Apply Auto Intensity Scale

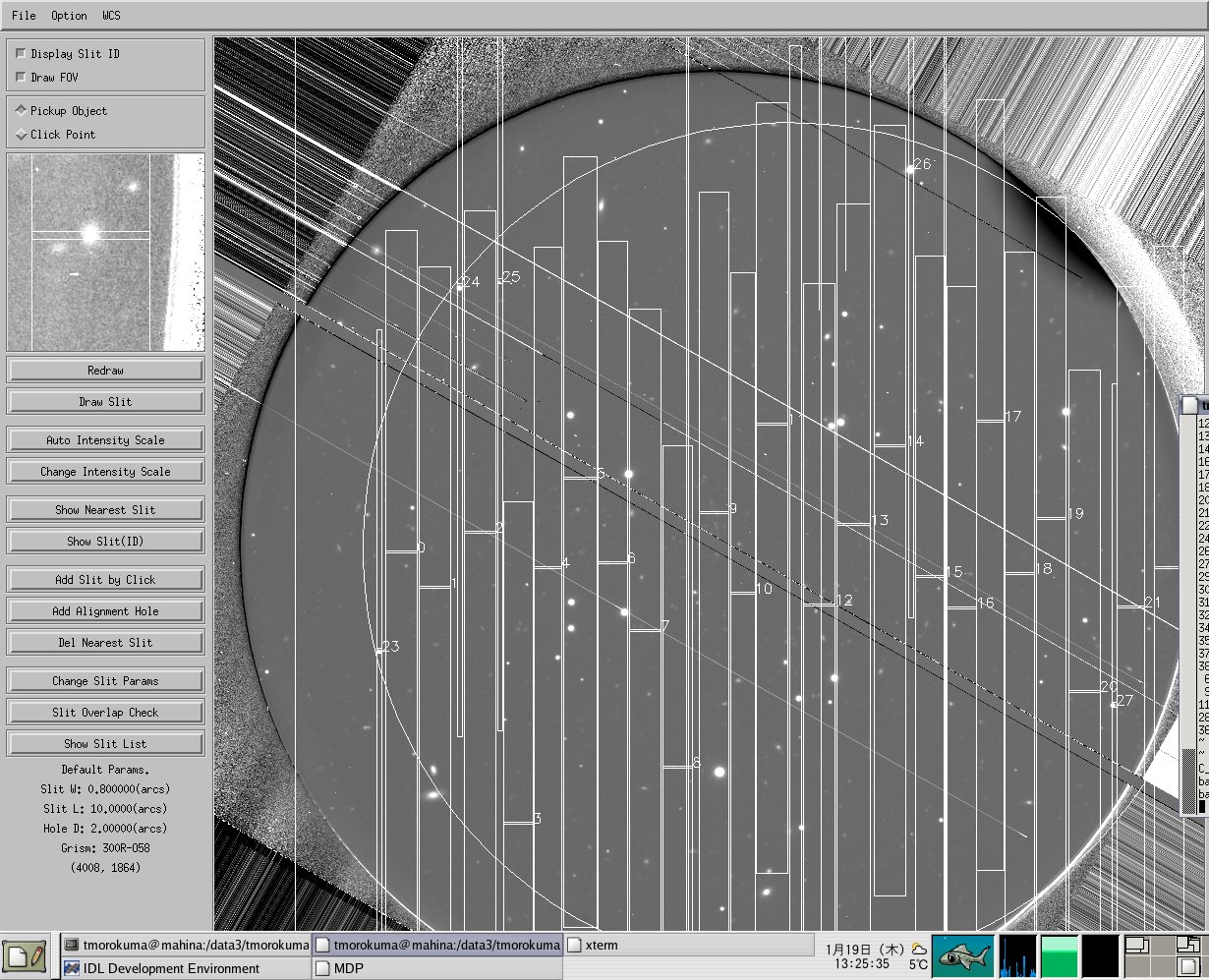coord(105,440)
